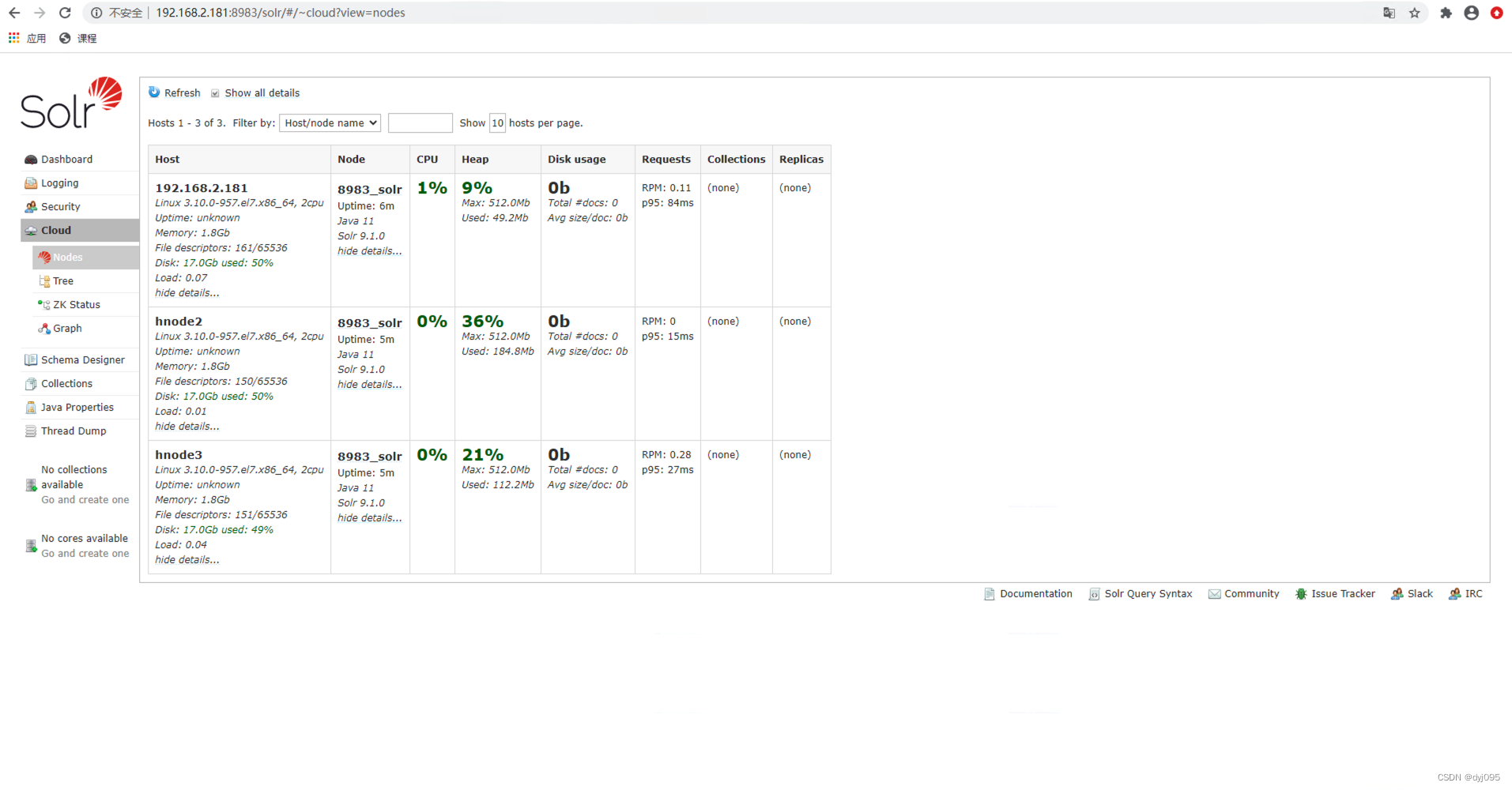Open ZK Status page
The image size is (1512, 790).
tap(77, 305)
